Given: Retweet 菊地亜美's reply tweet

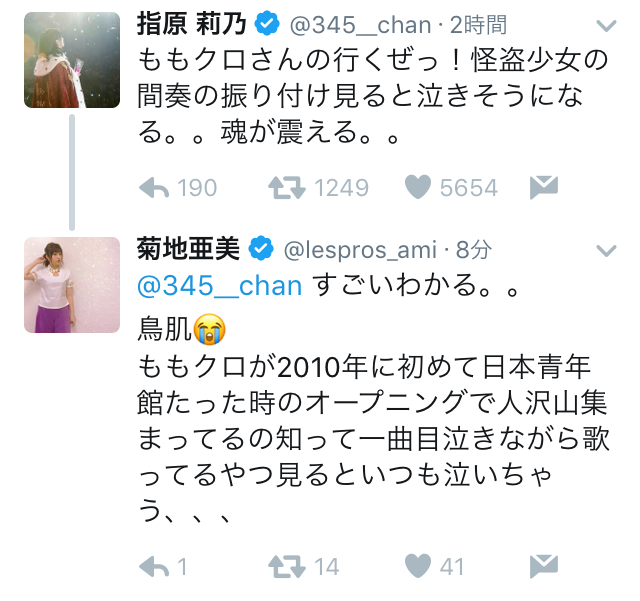Looking at the screenshot, I should [x=287, y=567].
